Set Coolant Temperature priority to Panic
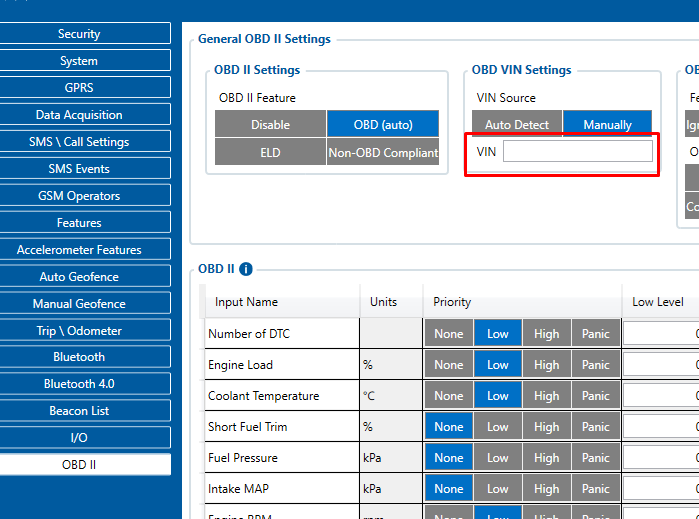 596,396
